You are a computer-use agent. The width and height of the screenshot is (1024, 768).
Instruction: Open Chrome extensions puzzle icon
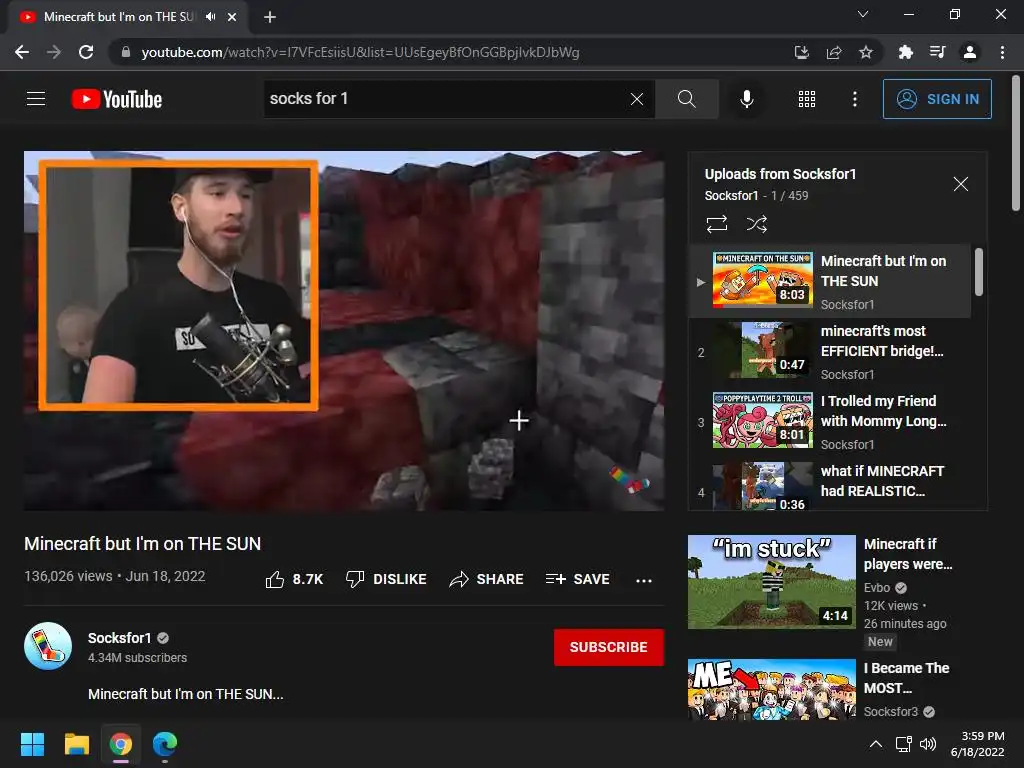point(905,52)
